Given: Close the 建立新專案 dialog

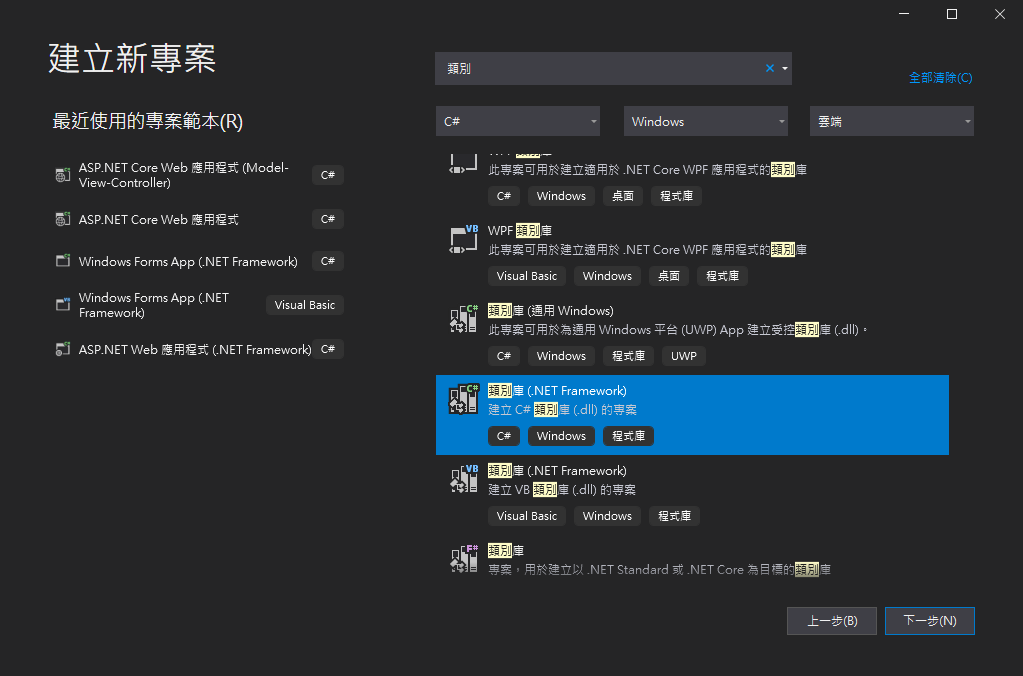Looking at the screenshot, I should tap(1000, 14).
